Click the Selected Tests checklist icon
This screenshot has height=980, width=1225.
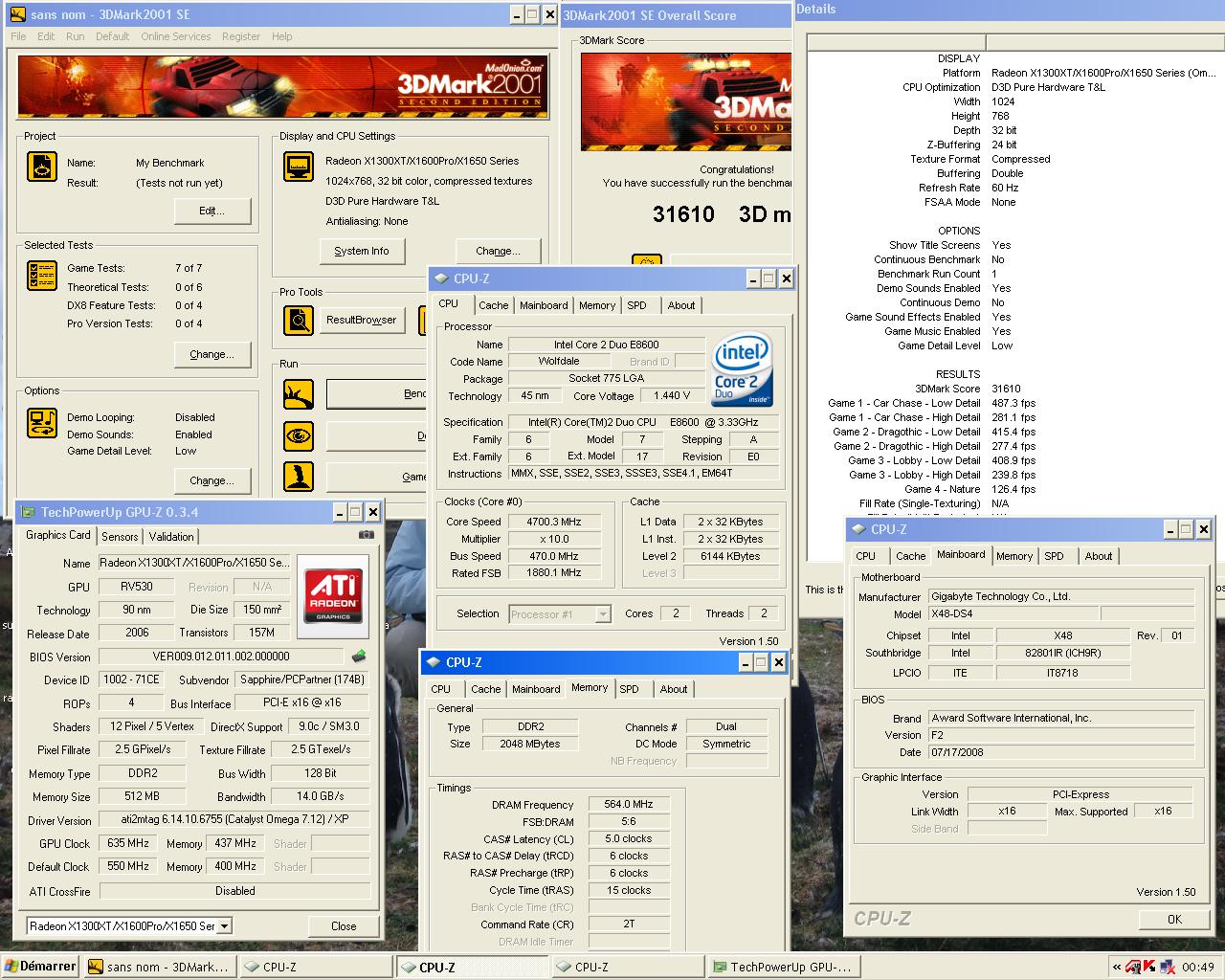42,276
